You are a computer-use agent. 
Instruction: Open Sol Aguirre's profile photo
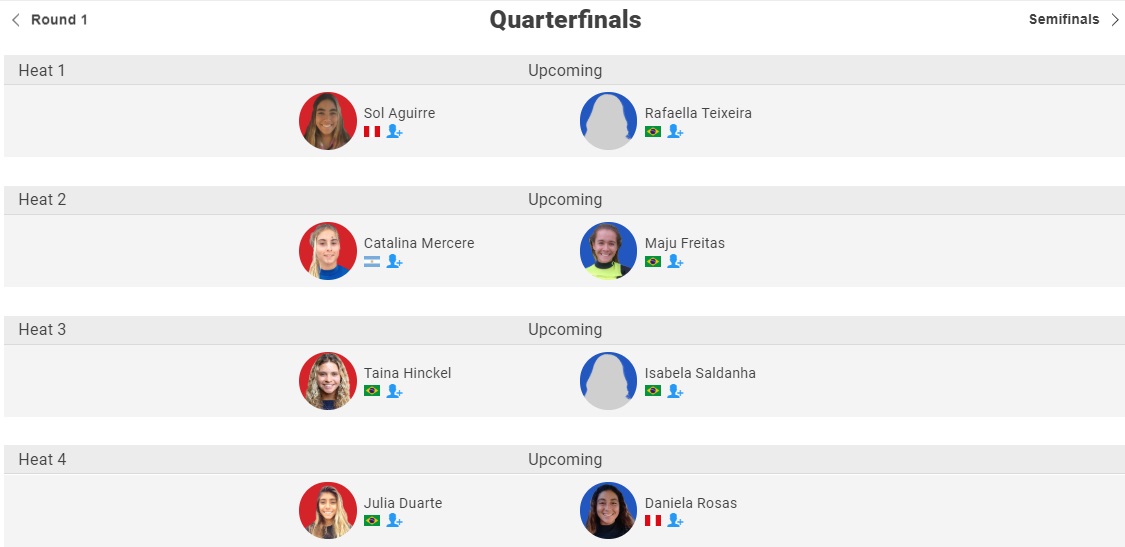pos(328,121)
